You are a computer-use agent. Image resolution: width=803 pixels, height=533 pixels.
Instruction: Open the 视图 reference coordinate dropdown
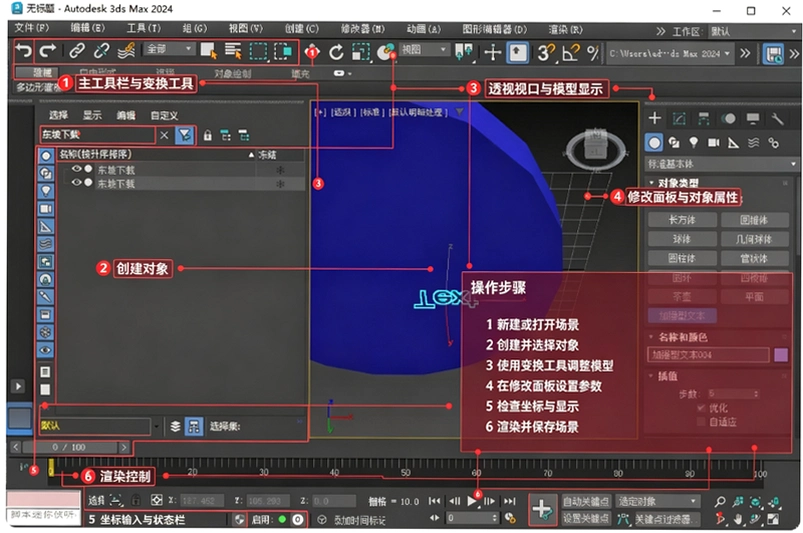point(424,50)
